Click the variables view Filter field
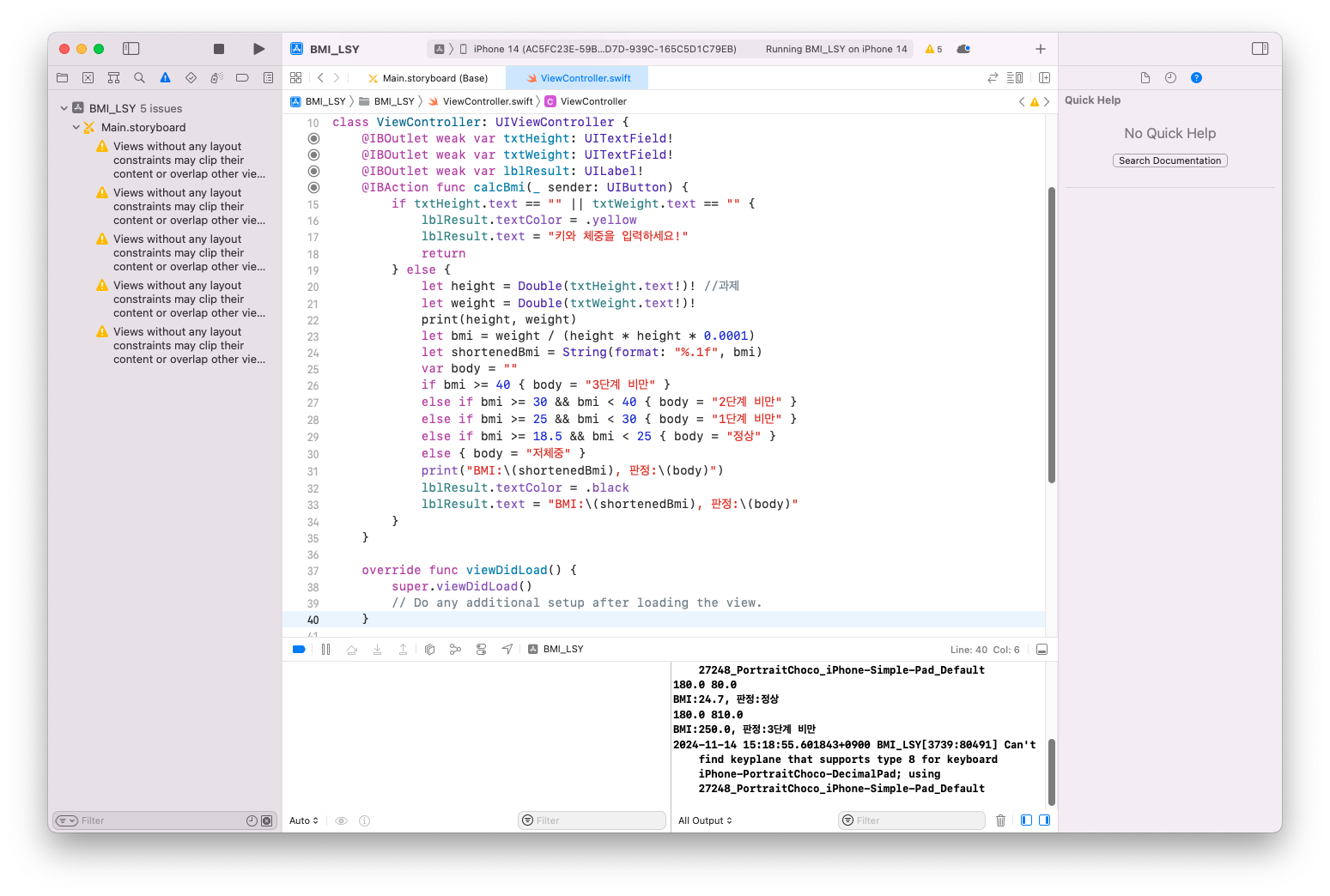 (x=592, y=820)
